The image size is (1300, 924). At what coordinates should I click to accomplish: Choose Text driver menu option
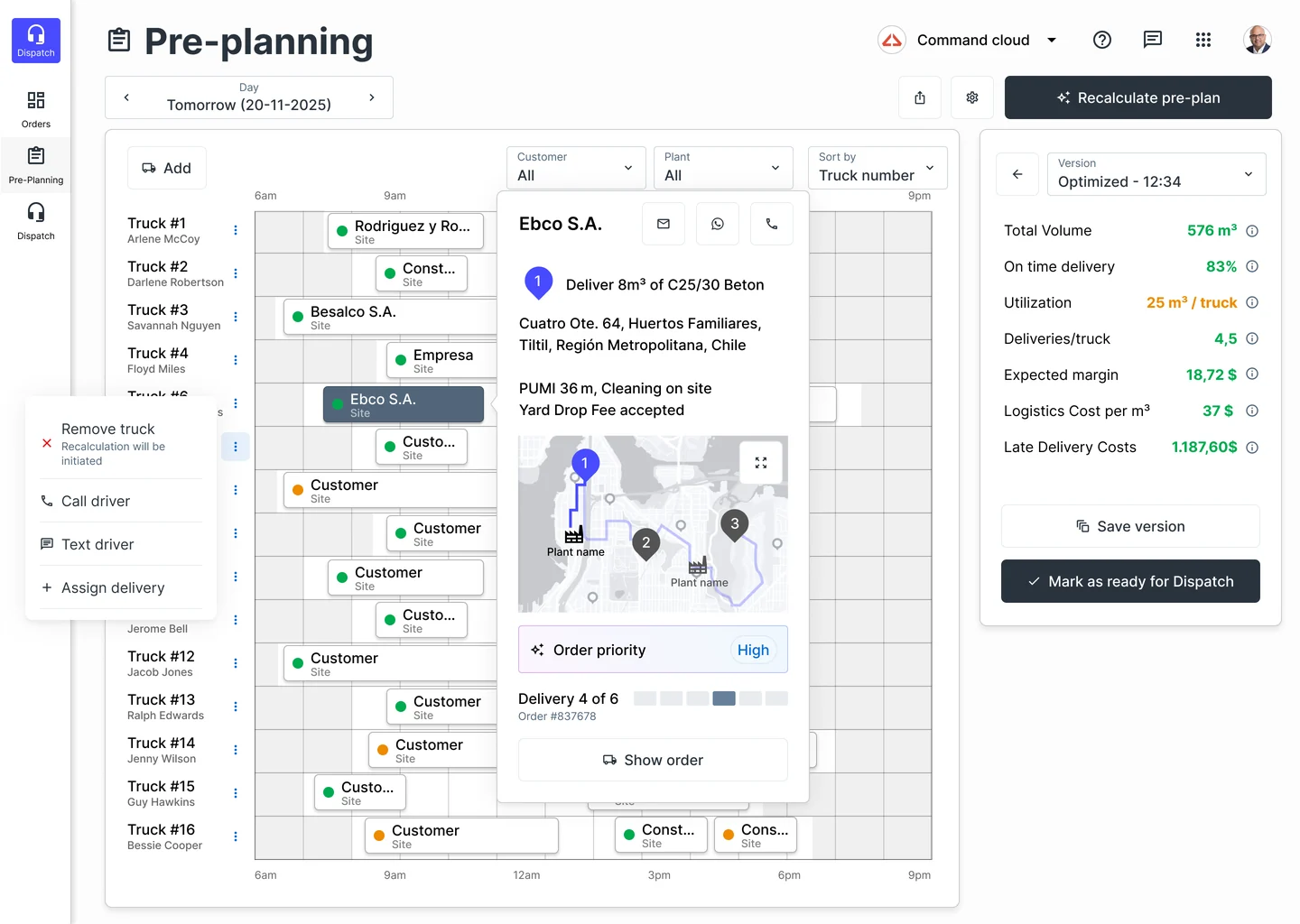(x=121, y=544)
